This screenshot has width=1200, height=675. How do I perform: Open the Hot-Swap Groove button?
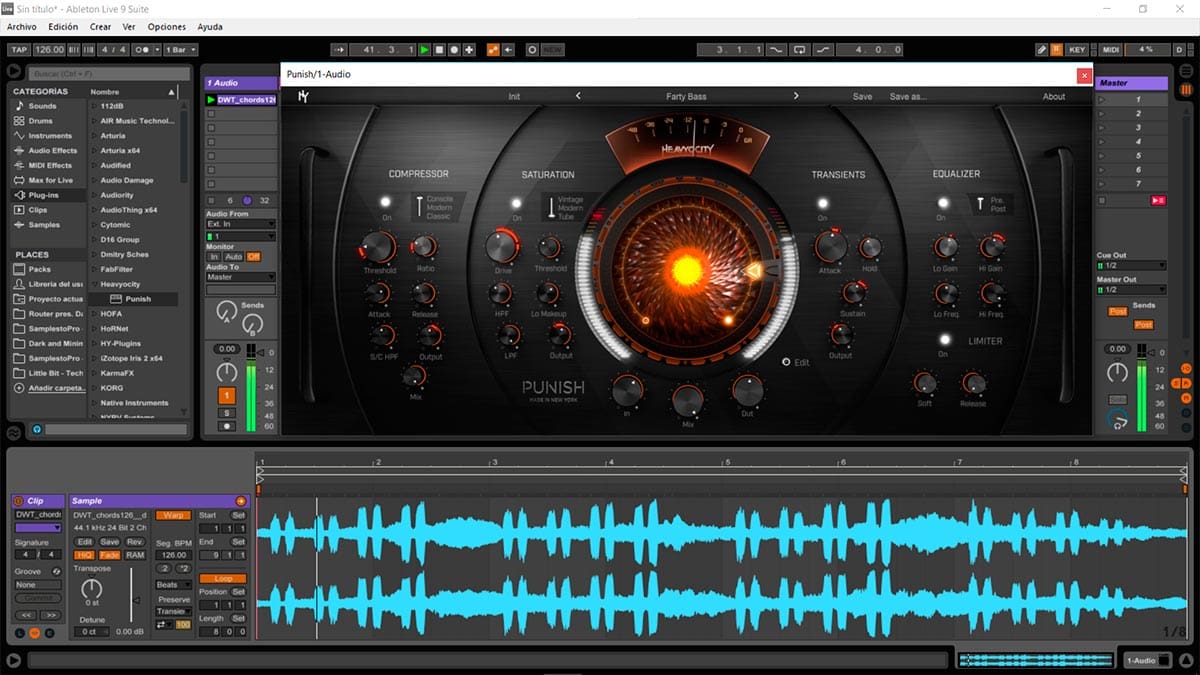[57, 571]
